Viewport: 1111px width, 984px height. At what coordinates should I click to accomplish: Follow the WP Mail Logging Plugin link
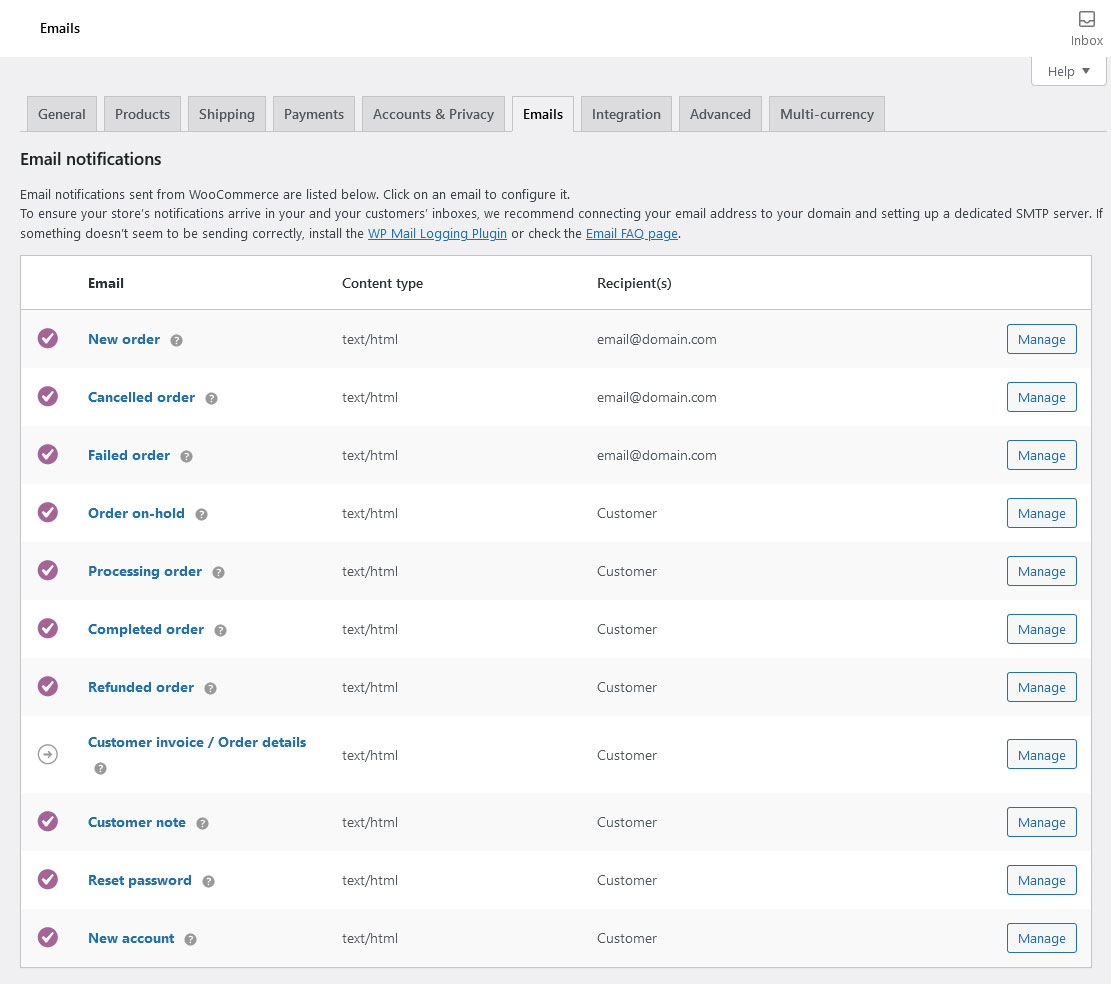click(437, 234)
